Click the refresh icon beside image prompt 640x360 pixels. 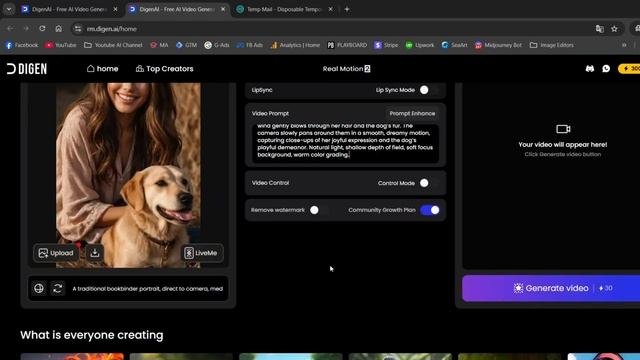click(58, 289)
